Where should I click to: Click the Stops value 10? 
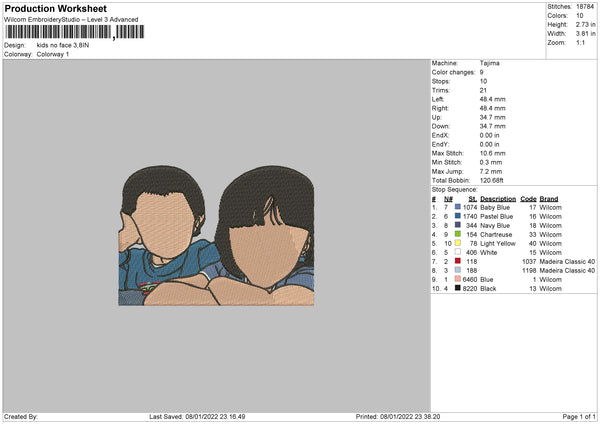click(x=483, y=81)
